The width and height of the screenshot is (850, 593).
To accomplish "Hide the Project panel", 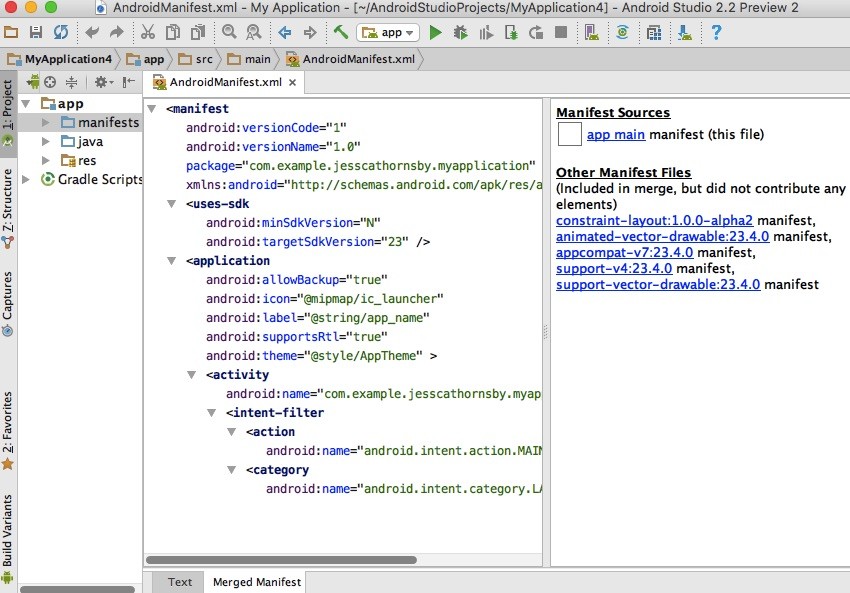I will click(128, 82).
